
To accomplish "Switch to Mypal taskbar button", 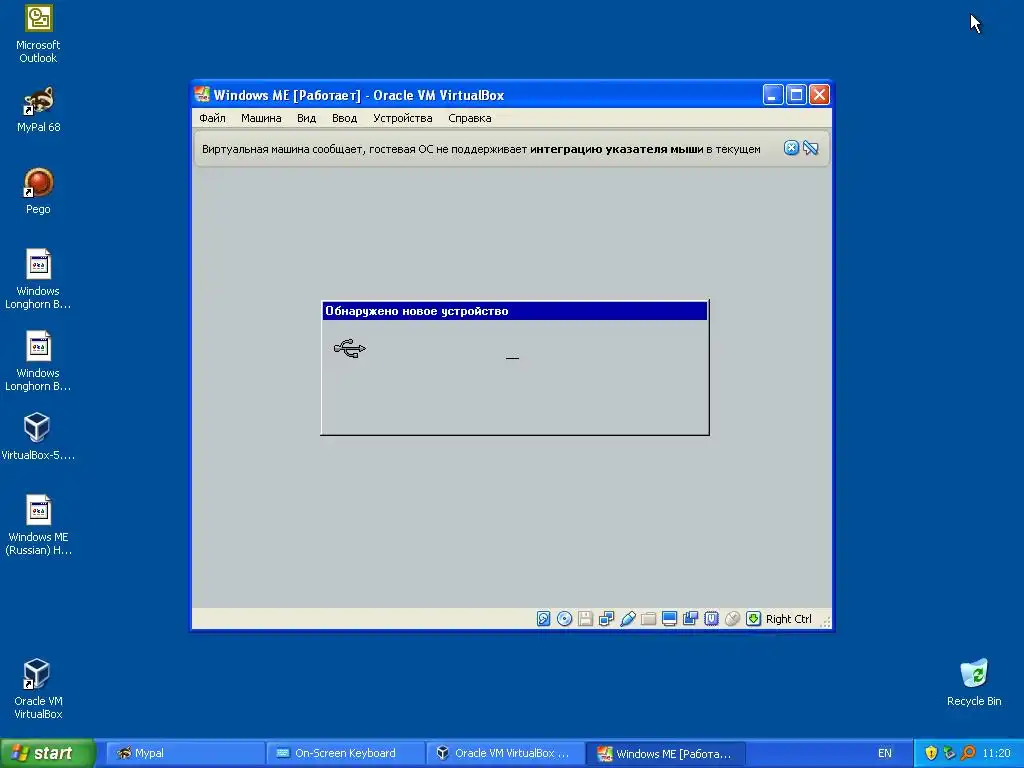I will pos(185,753).
